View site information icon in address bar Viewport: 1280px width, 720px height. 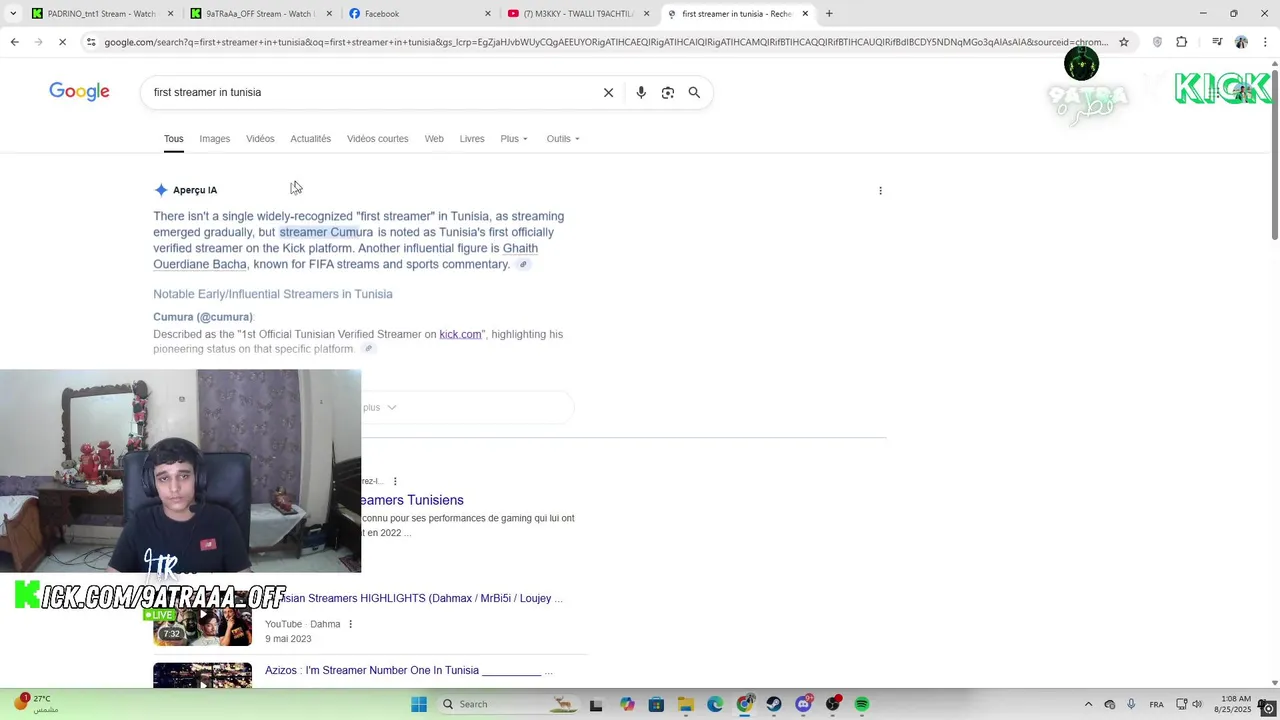(91, 42)
